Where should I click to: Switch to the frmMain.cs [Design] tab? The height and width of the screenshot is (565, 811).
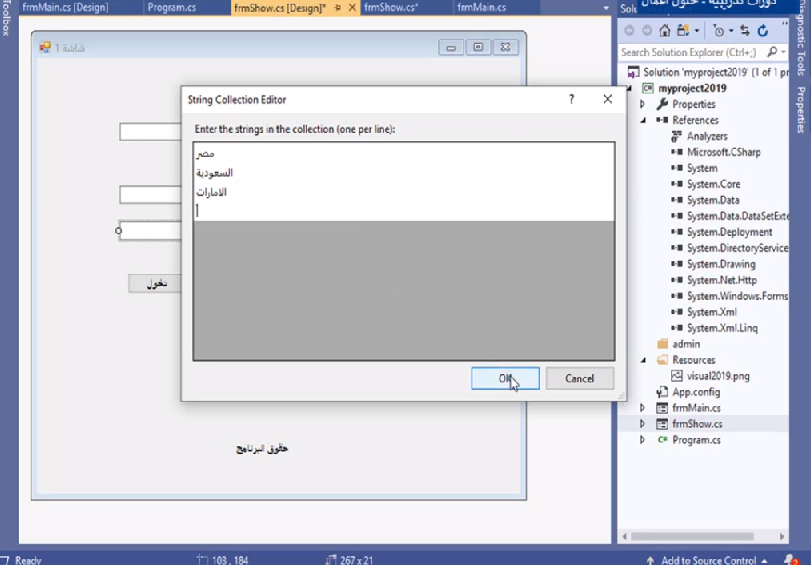point(62,7)
